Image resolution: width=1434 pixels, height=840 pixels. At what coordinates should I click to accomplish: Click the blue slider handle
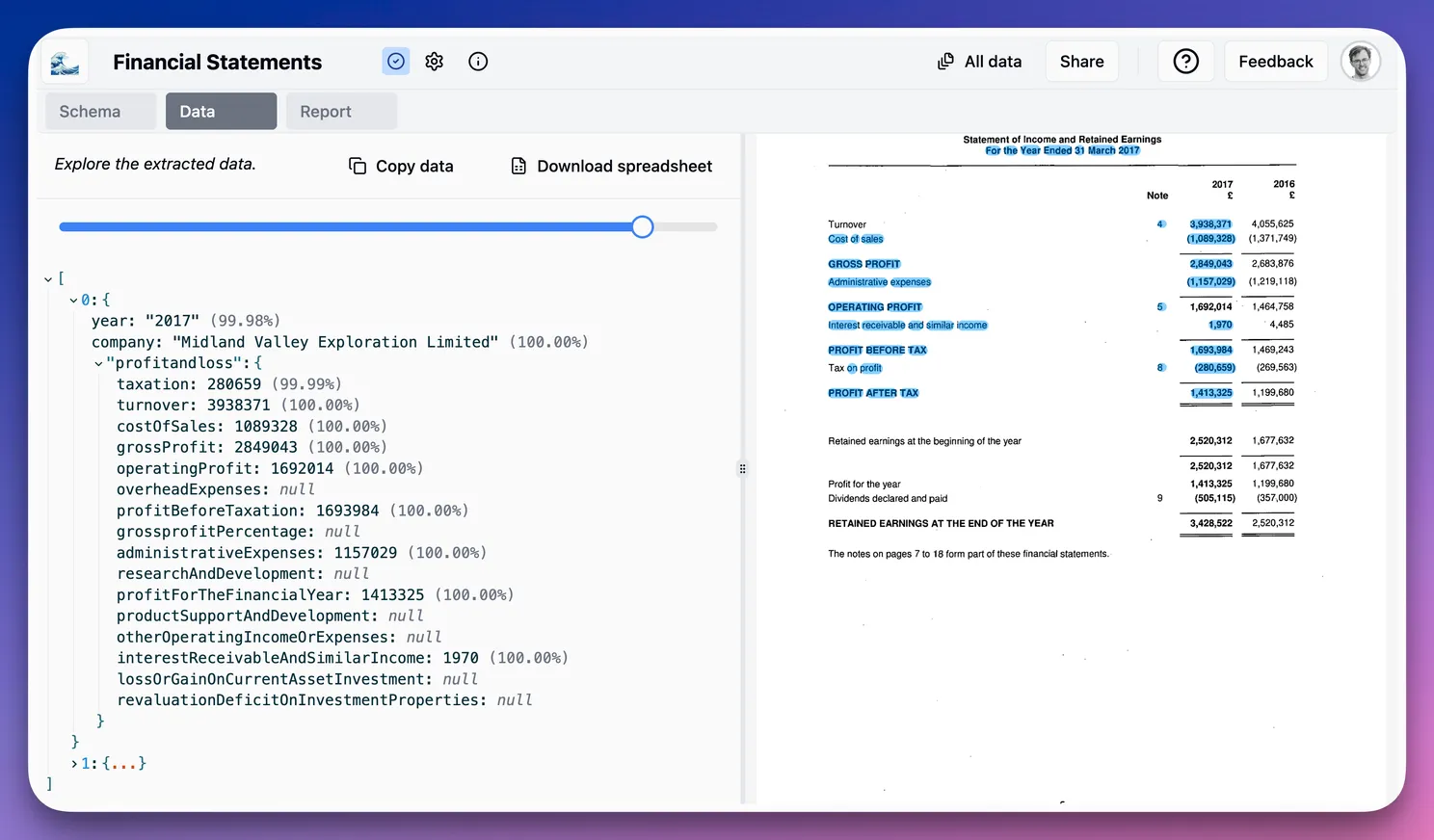pos(643,227)
